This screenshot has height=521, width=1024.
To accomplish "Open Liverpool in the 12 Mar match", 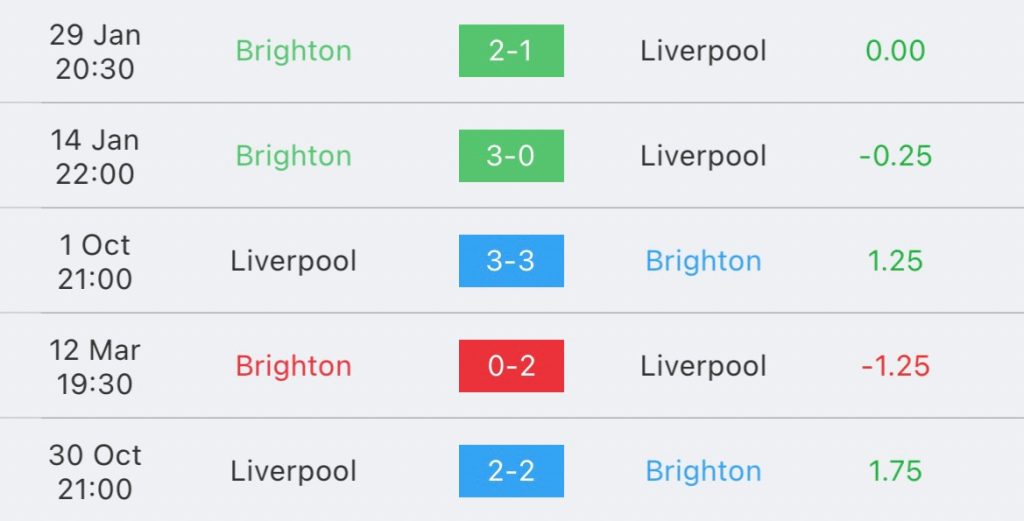I will 703,366.
